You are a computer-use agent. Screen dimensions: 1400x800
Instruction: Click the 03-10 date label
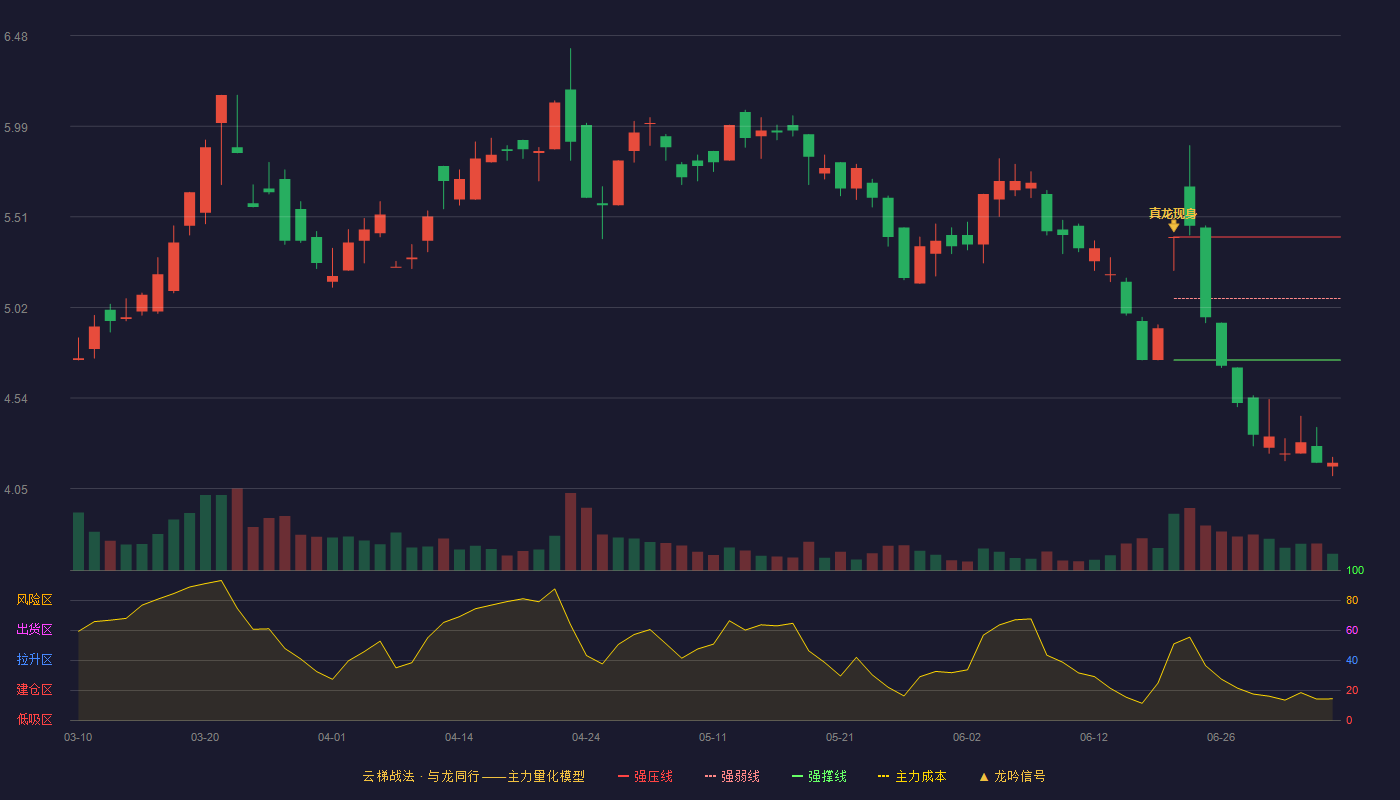tap(78, 737)
